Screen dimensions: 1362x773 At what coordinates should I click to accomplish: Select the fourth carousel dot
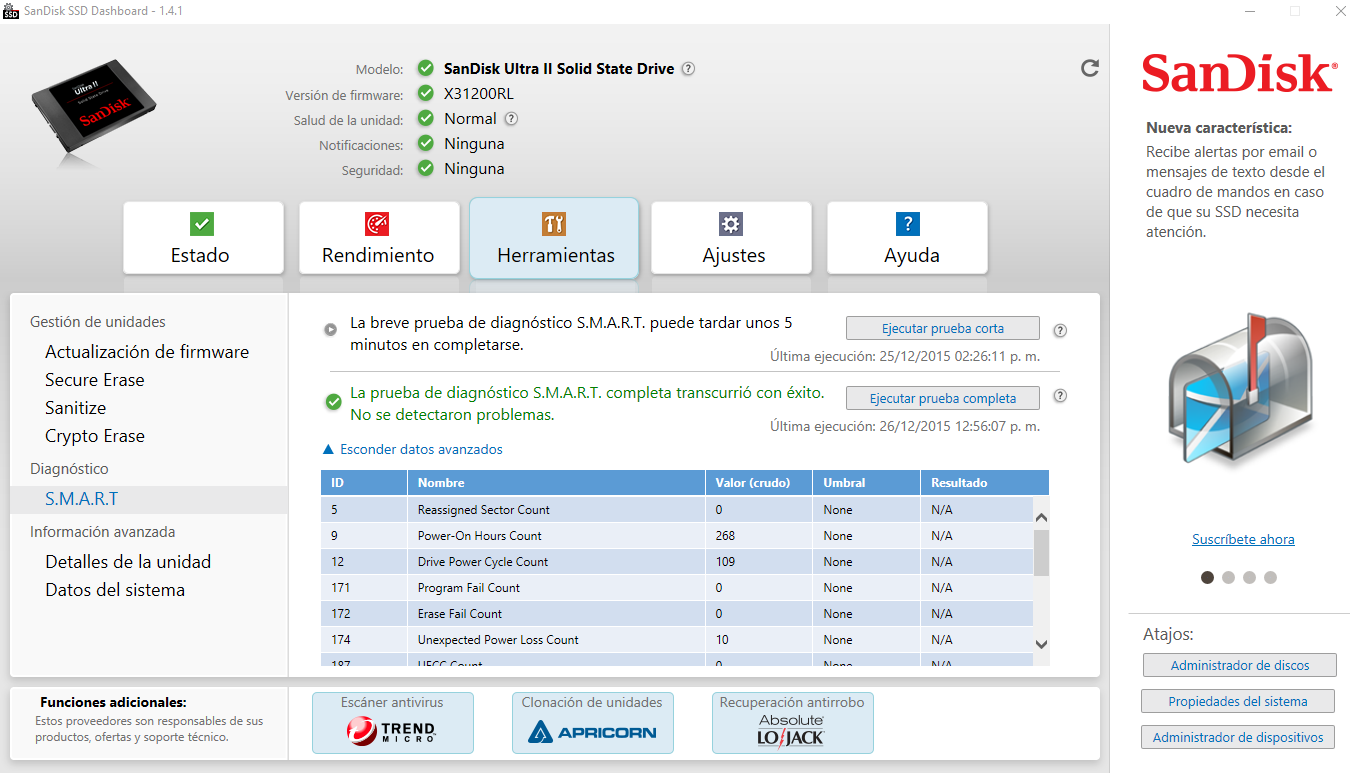(1270, 577)
